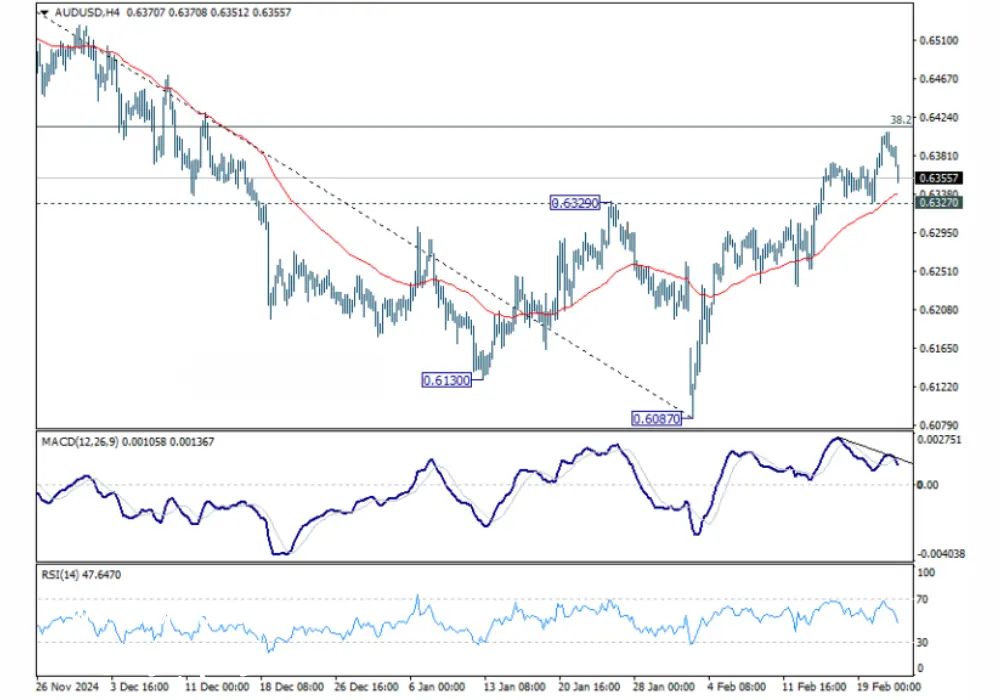This screenshot has height=700, width=1000.
Task: Click the RSI(14) indicator label
Action: (x=60, y=574)
